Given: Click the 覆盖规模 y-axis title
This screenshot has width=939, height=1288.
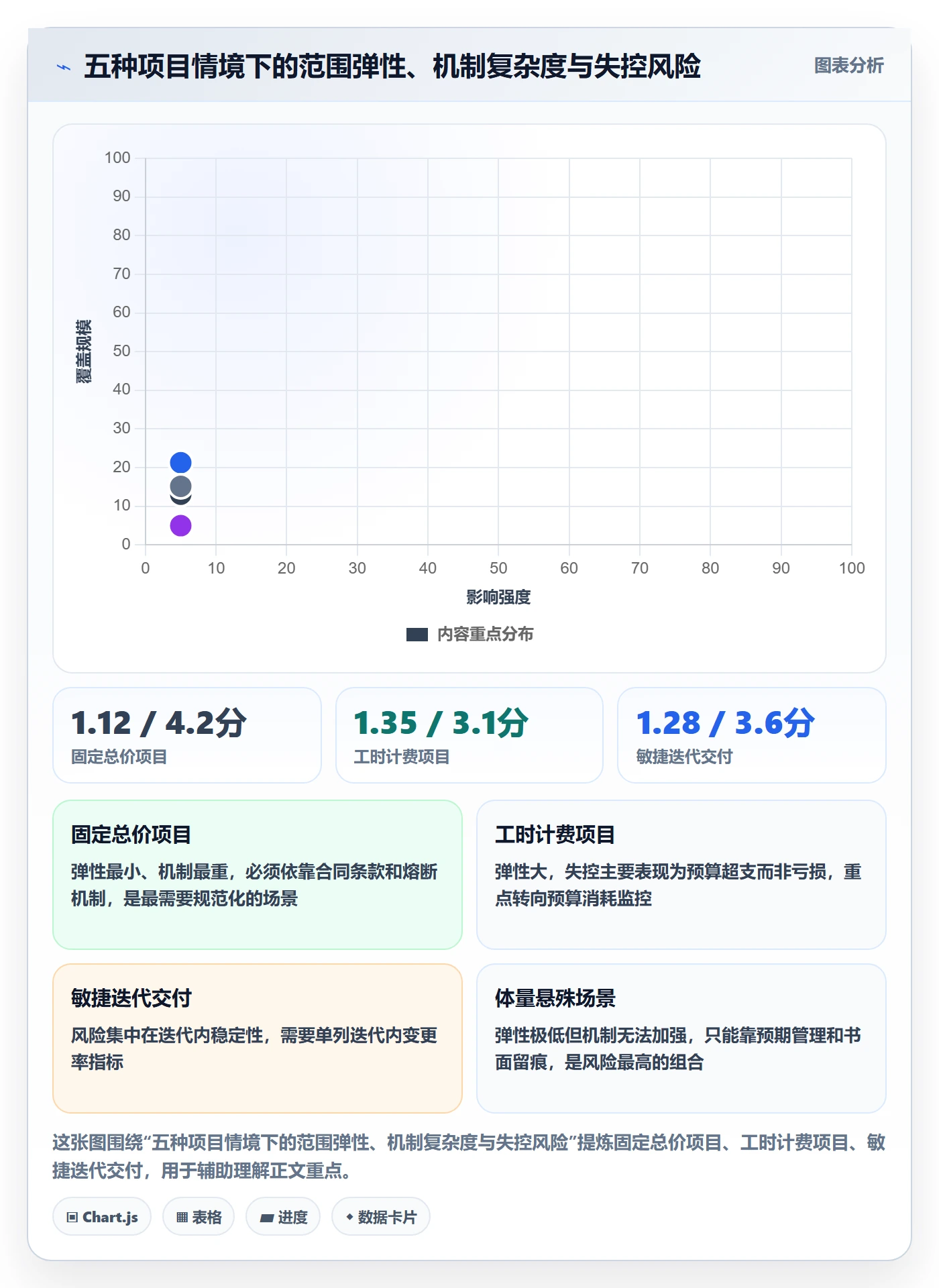Looking at the screenshot, I should 84,352.
